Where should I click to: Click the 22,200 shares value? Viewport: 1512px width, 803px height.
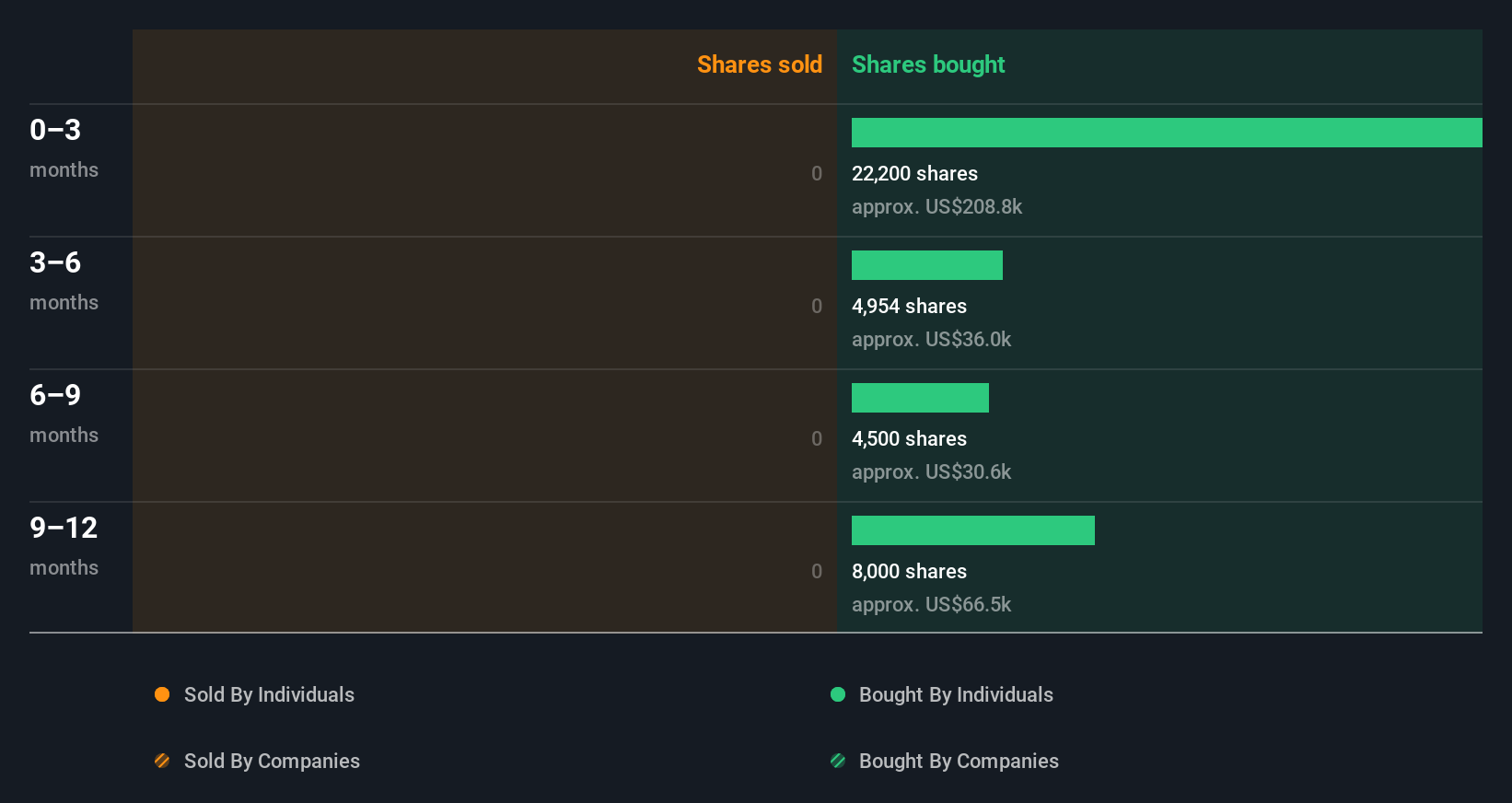click(x=914, y=173)
